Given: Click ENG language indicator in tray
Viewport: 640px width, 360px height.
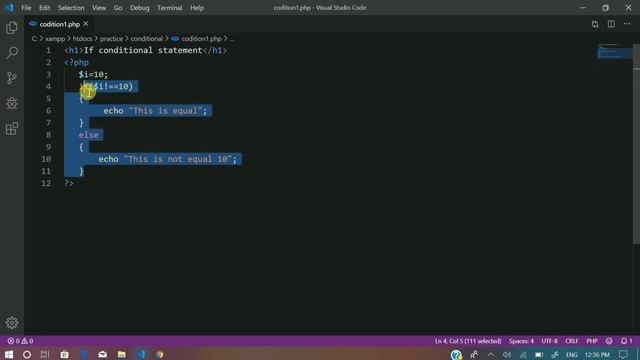Looking at the screenshot, I should [x=571, y=355].
